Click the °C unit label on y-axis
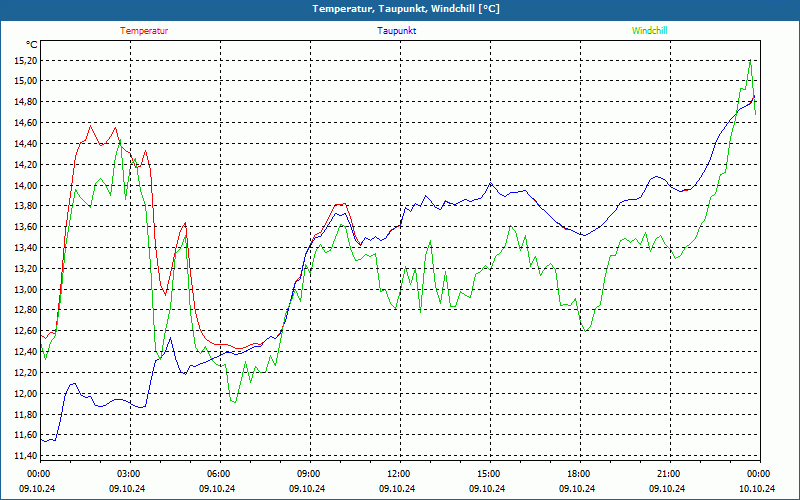The image size is (800, 500). pyautogui.click(x=32, y=45)
